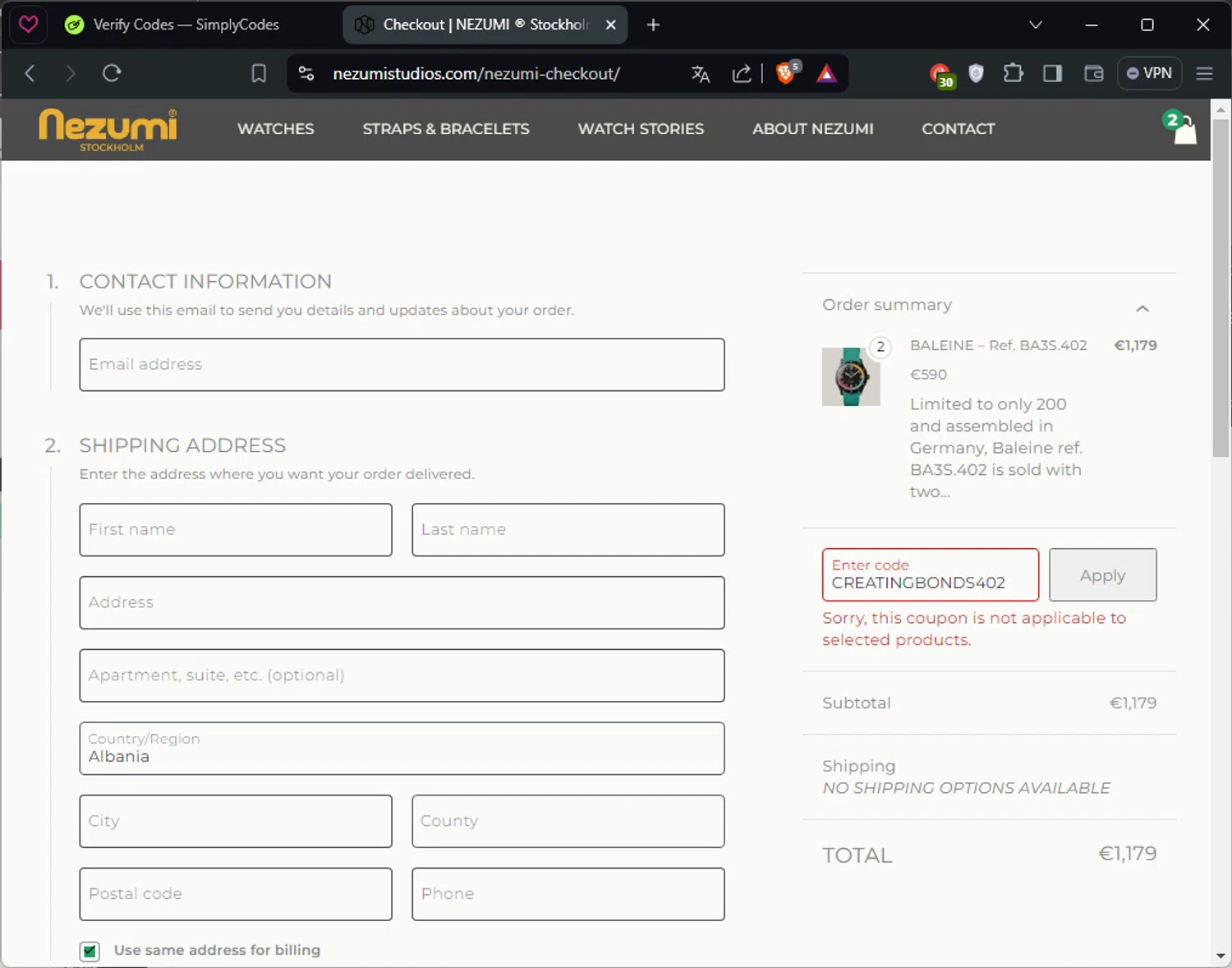Click into the First name field
Screen dimensions: 1232x968
pyautogui.click(x=236, y=529)
